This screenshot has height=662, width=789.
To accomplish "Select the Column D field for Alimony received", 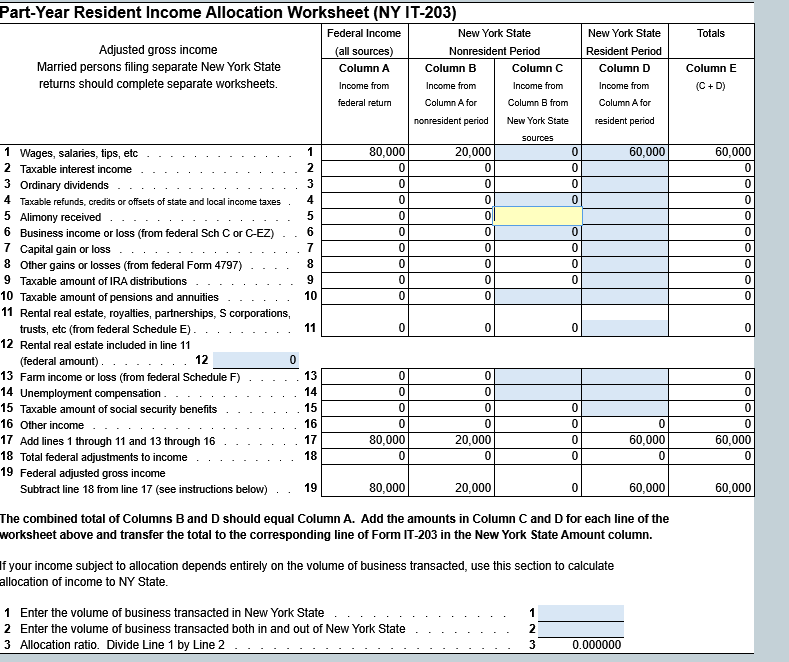I will [624, 216].
